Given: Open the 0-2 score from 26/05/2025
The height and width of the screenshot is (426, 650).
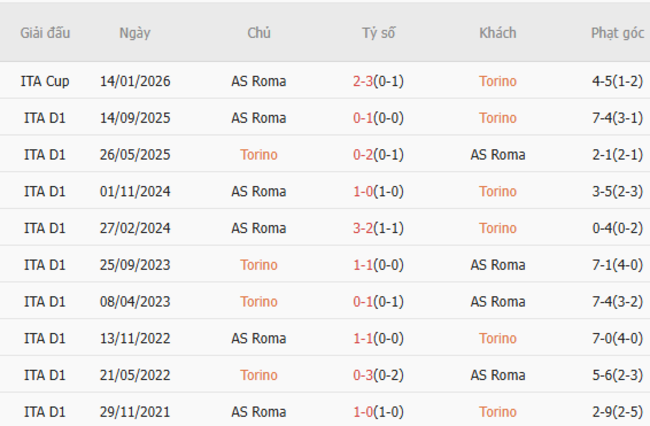Looking at the screenshot, I should click(363, 155).
